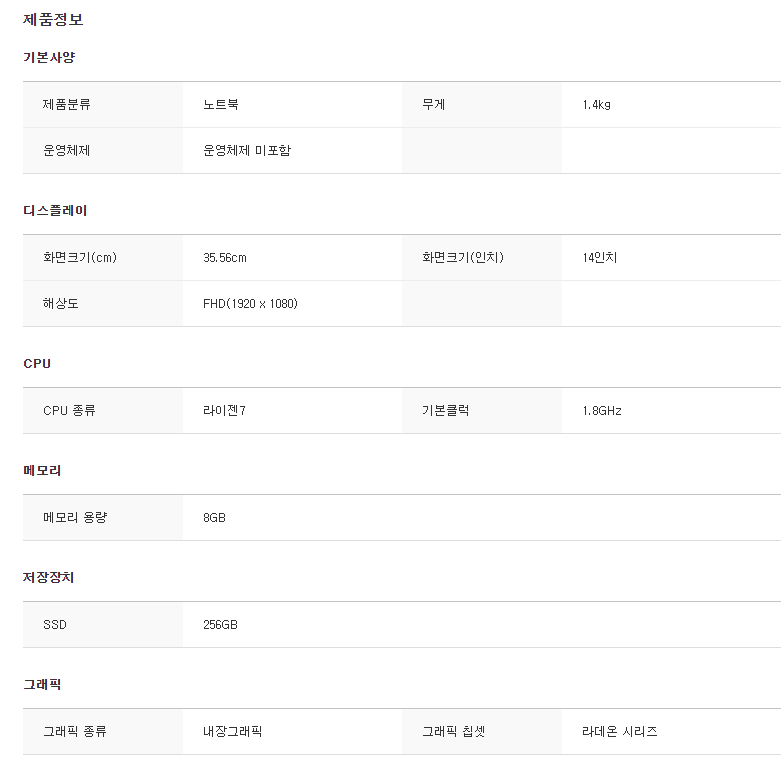Click the 메모리 용량 label
784x783 pixels.
tap(75, 518)
